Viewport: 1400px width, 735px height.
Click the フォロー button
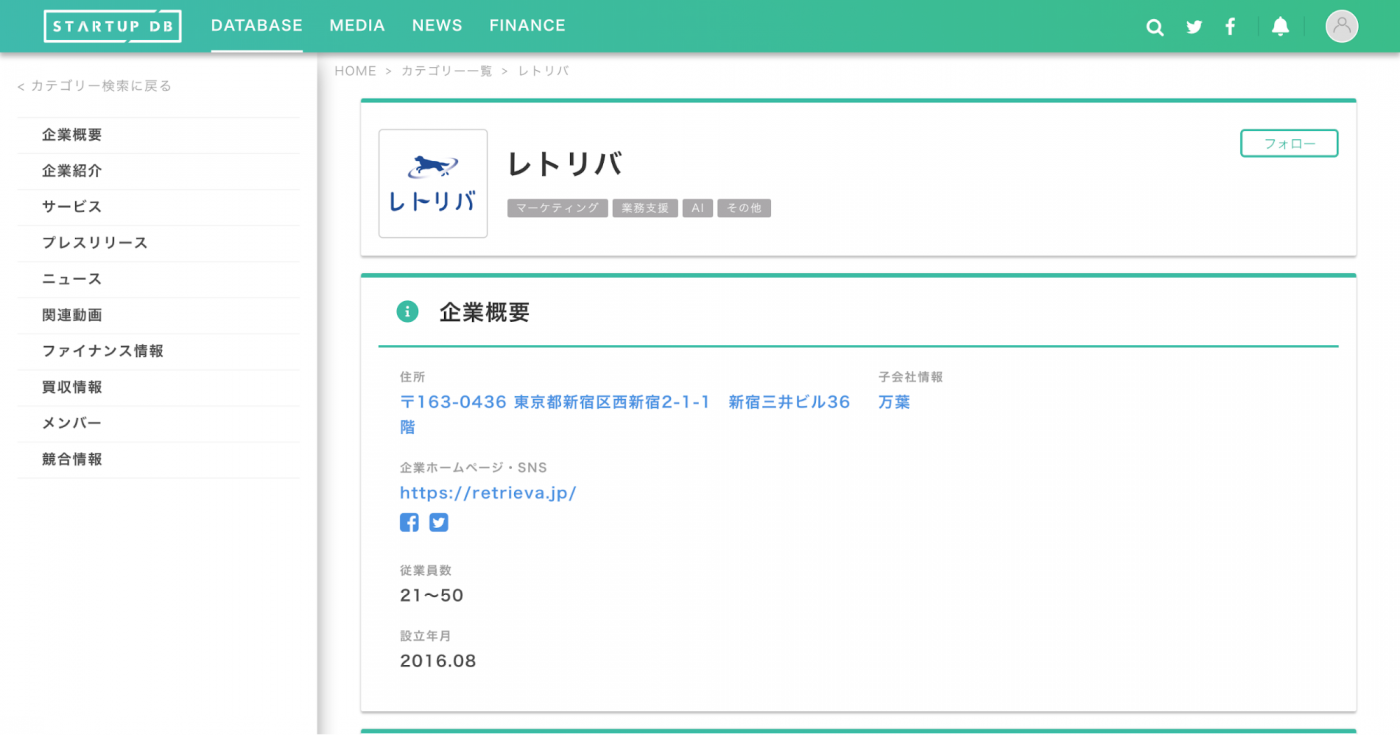click(1289, 143)
